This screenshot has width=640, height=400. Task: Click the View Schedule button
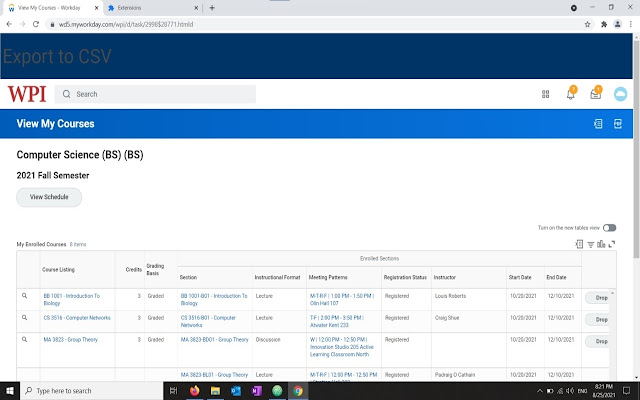click(x=49, y=197)
